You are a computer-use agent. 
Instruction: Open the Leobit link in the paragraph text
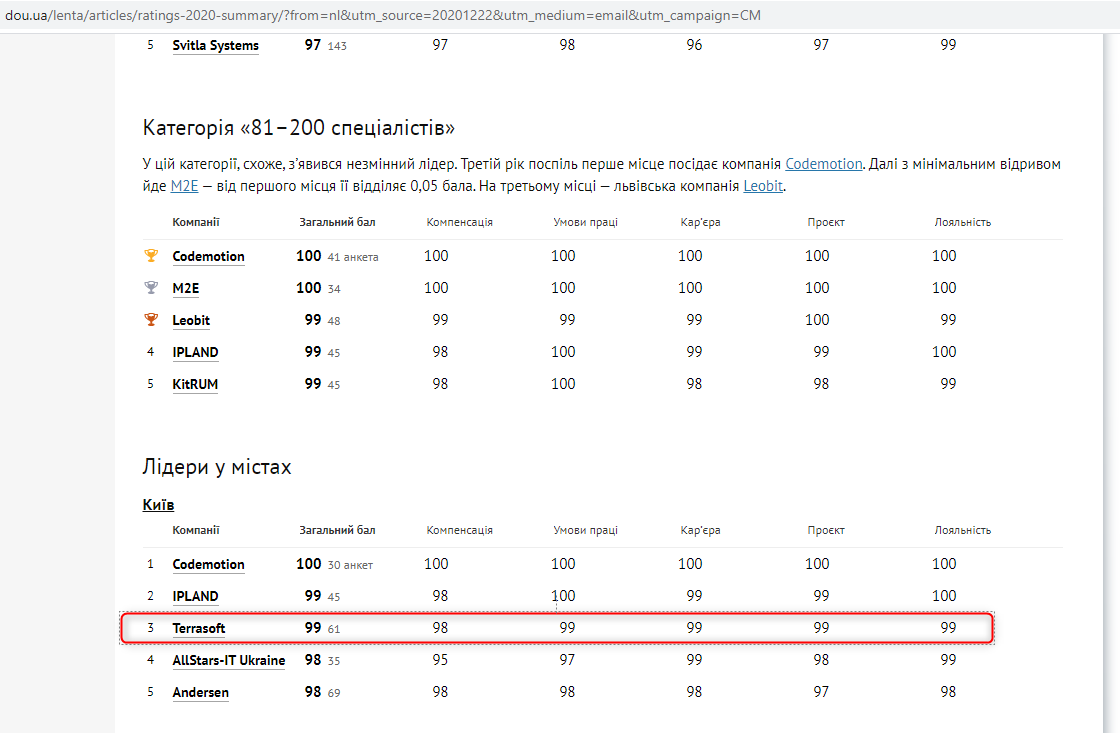763,186
